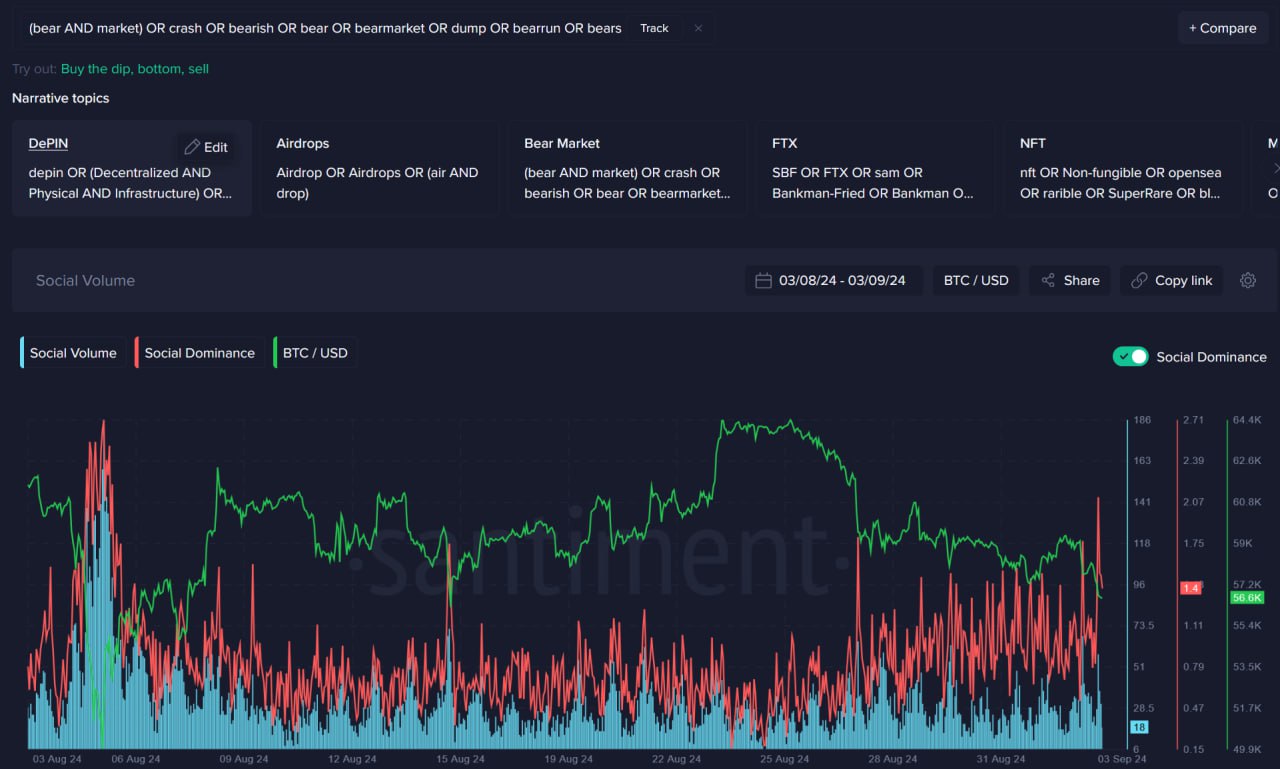Click the 22 Aug 24 date axis label
The height and width of the screenshot is (769, 1280).
tap(676, 759)
